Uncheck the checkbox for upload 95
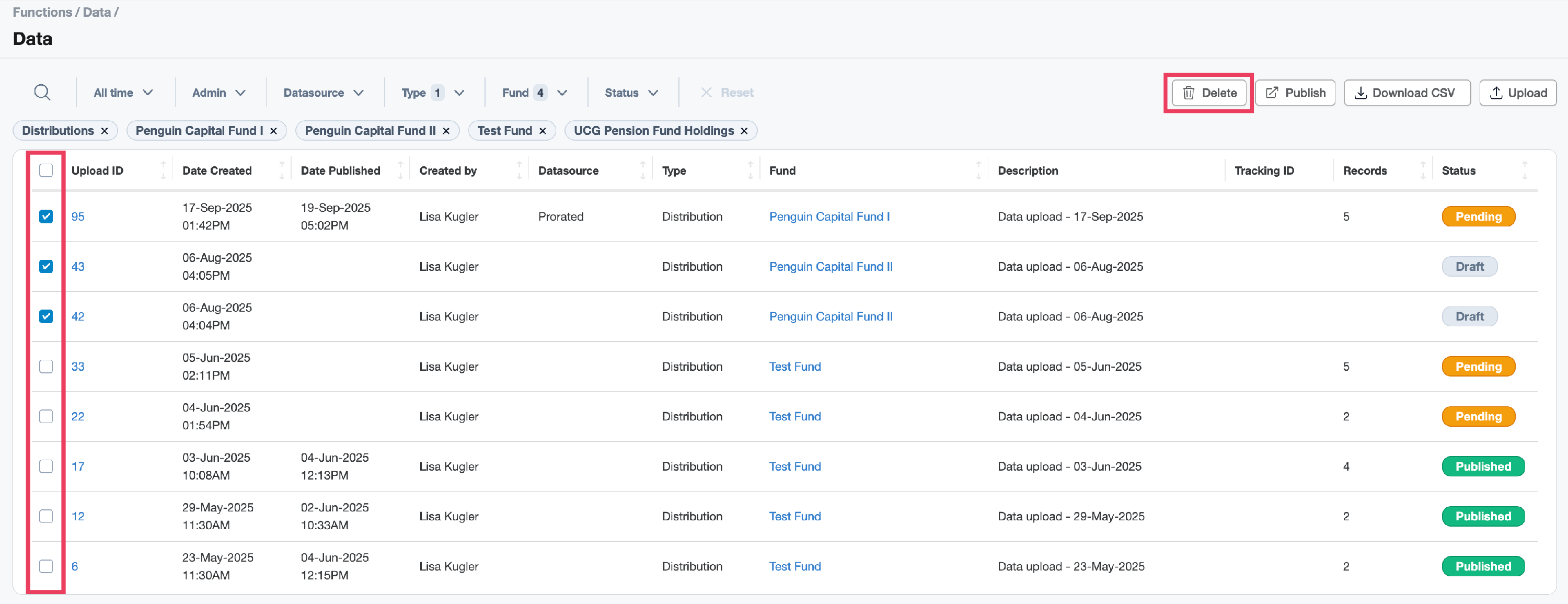The height and width of the screenshot is (604, 1568). [47, 216]
